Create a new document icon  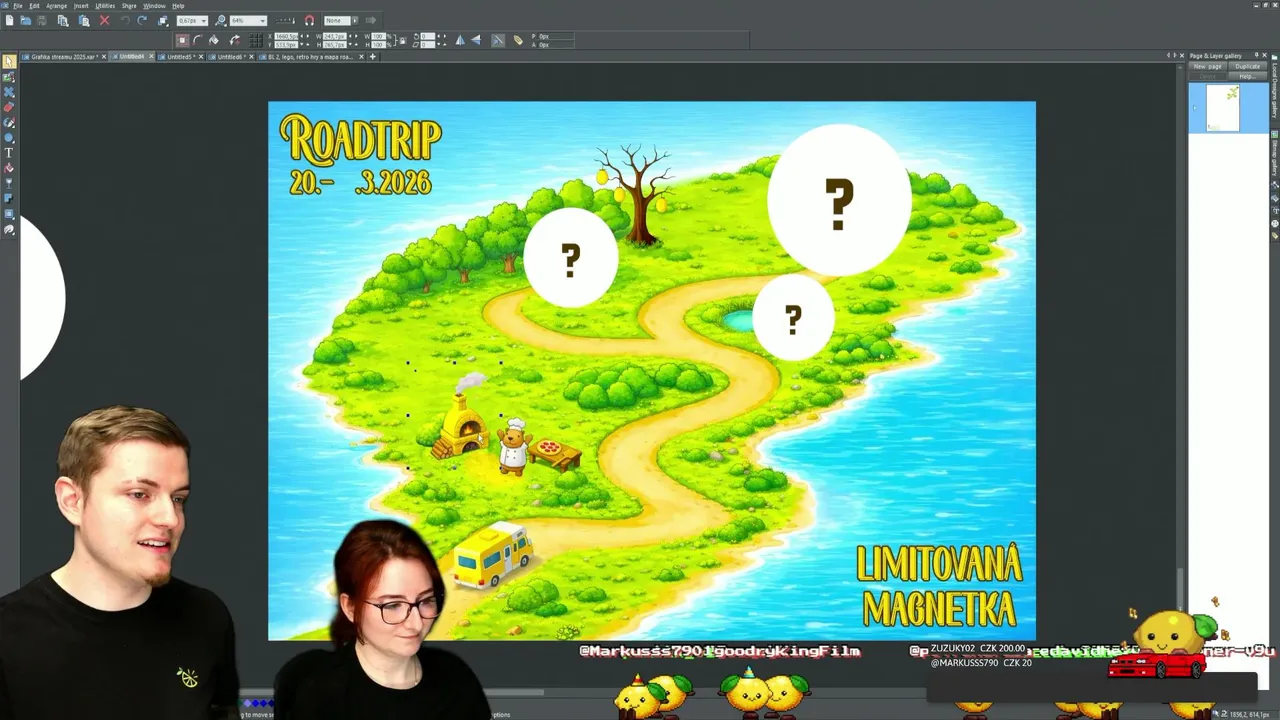click(x=9, y=20)
